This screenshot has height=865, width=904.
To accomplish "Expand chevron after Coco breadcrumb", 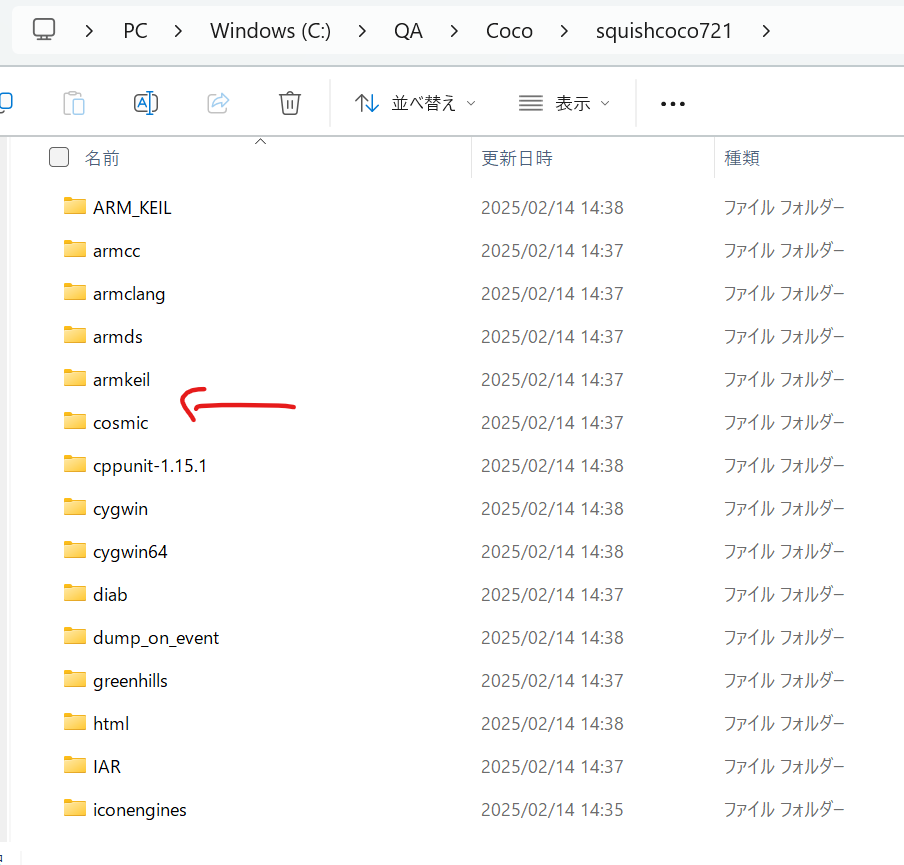I will [564, 31].
